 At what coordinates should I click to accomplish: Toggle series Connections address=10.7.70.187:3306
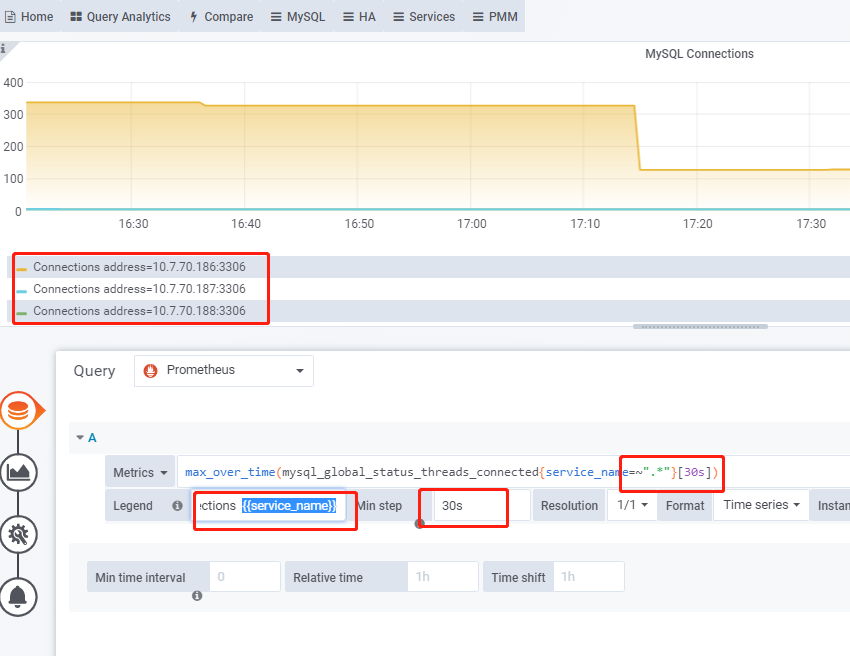click(139, 289)
